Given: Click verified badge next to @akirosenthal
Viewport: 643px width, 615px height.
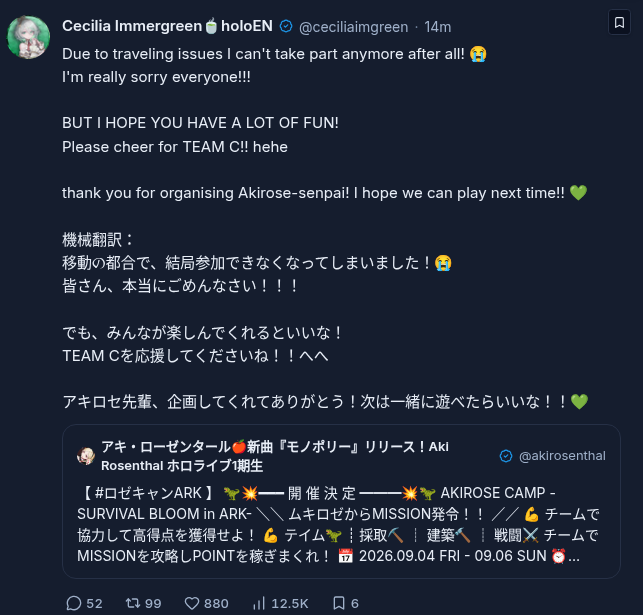Looking at the screenshot, I should click(506, 456).
